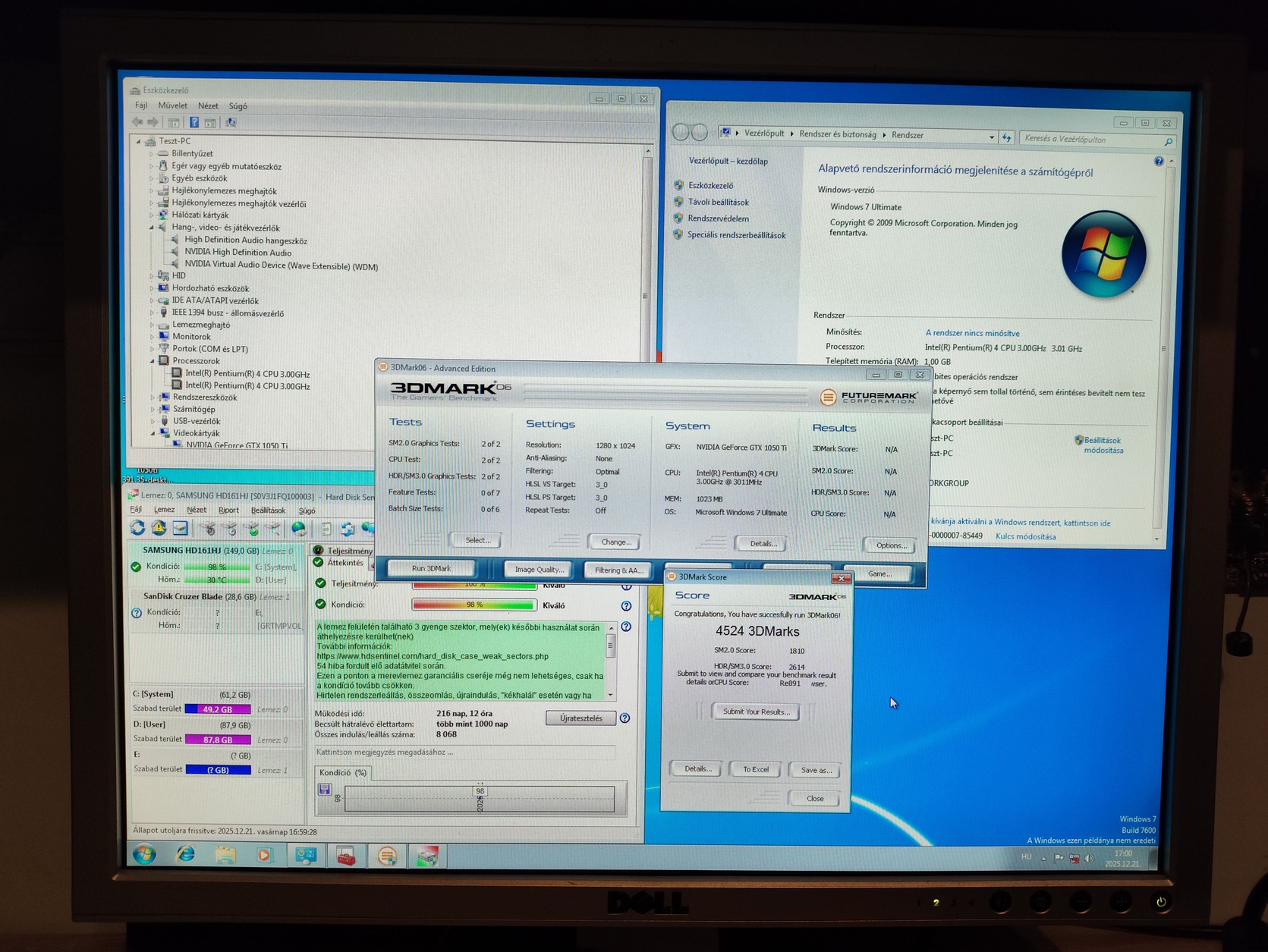1268x952 pixels.
Task: Select NVIDIA High Definition Audio device
Action: (x=238, y=253)
